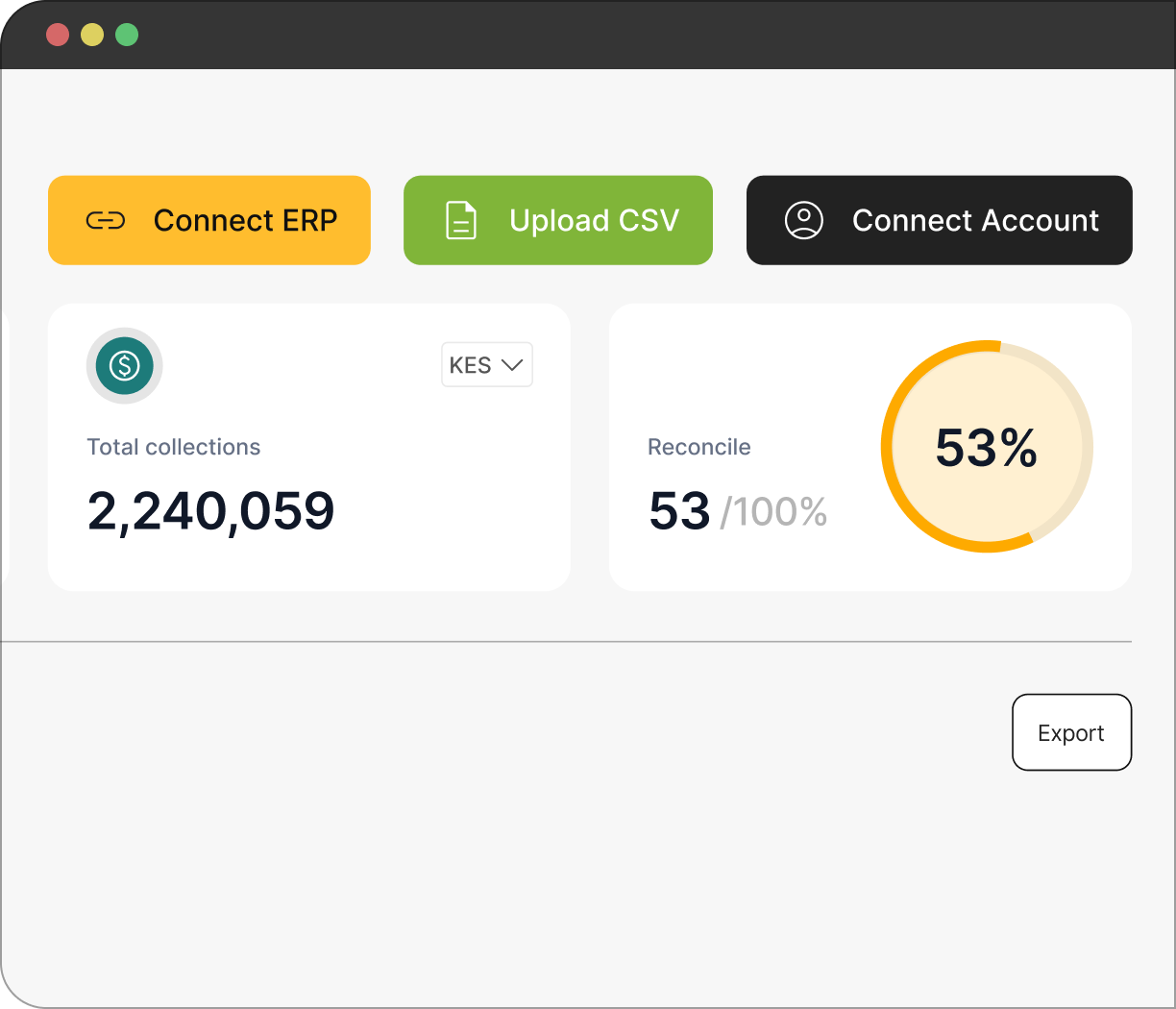This screenshot has height=1009, width=1176.
Task: Click the Total collections label
Action: click(x=174, y=447)
